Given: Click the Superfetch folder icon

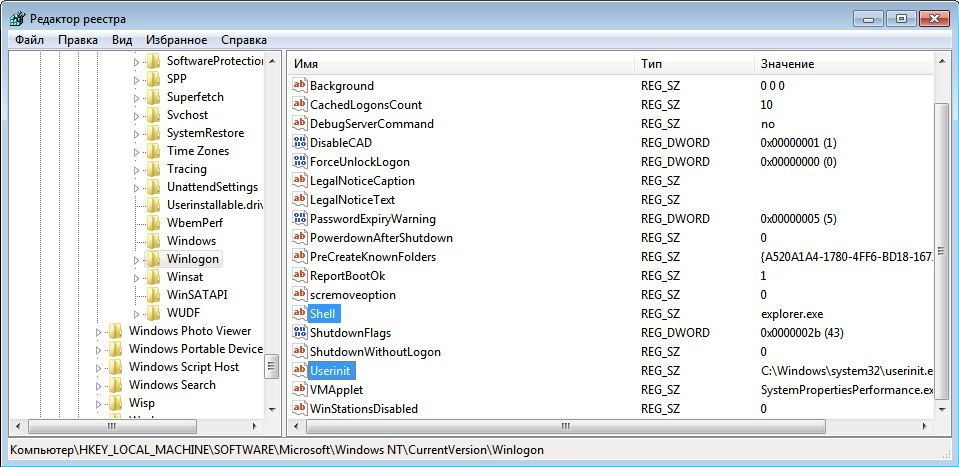Looking at the screenshot, I should pyautogui.click(x=153, y=97).
